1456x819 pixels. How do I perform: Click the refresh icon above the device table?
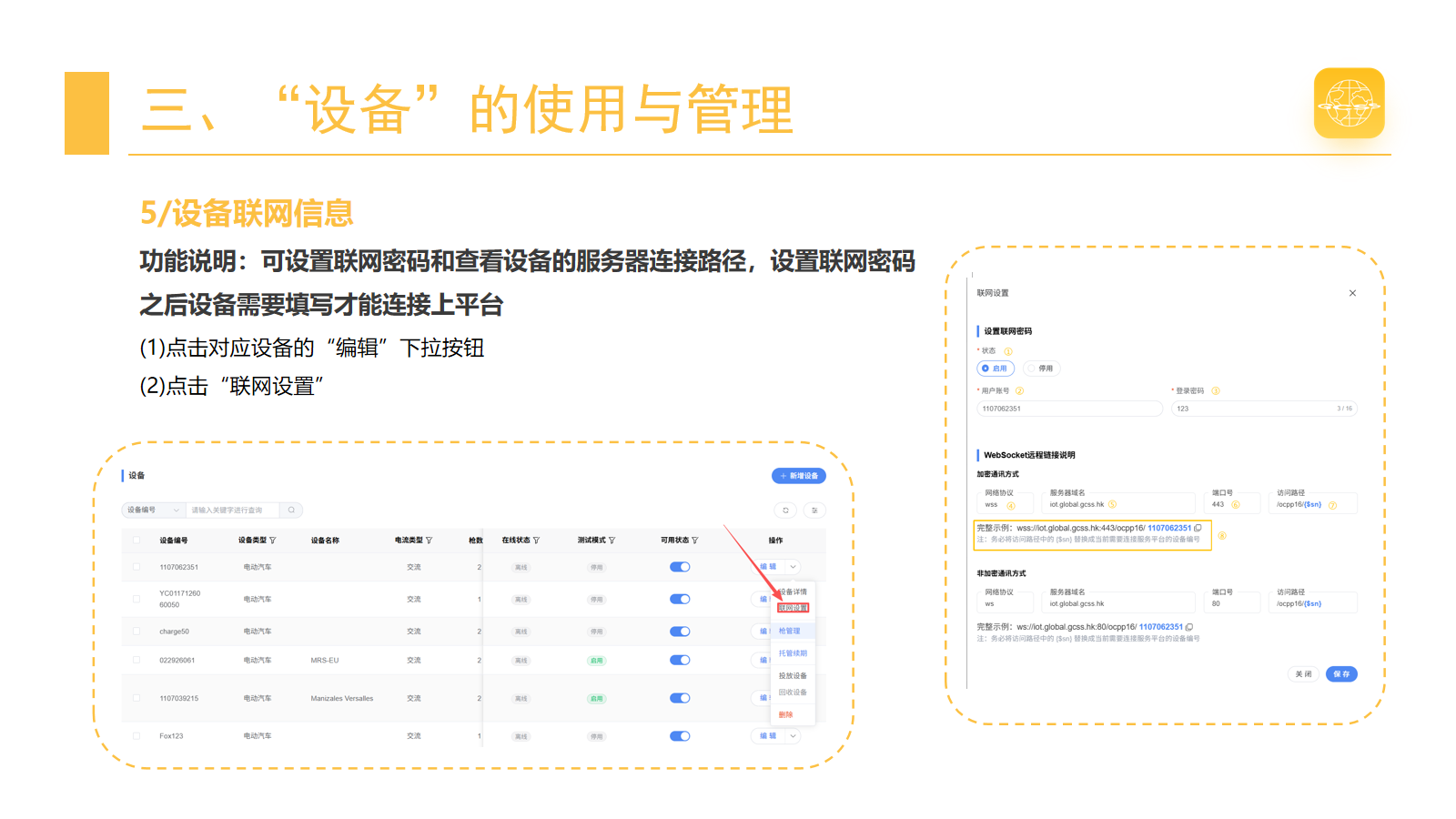tap(785, 511)
